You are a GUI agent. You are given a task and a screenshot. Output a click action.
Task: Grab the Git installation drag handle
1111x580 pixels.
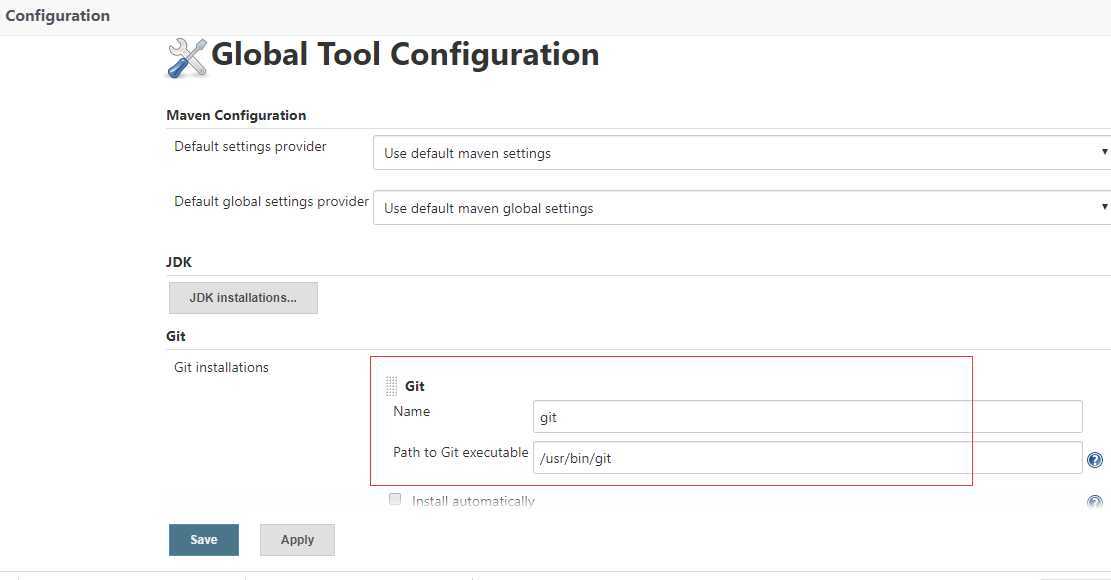[391, 386]
